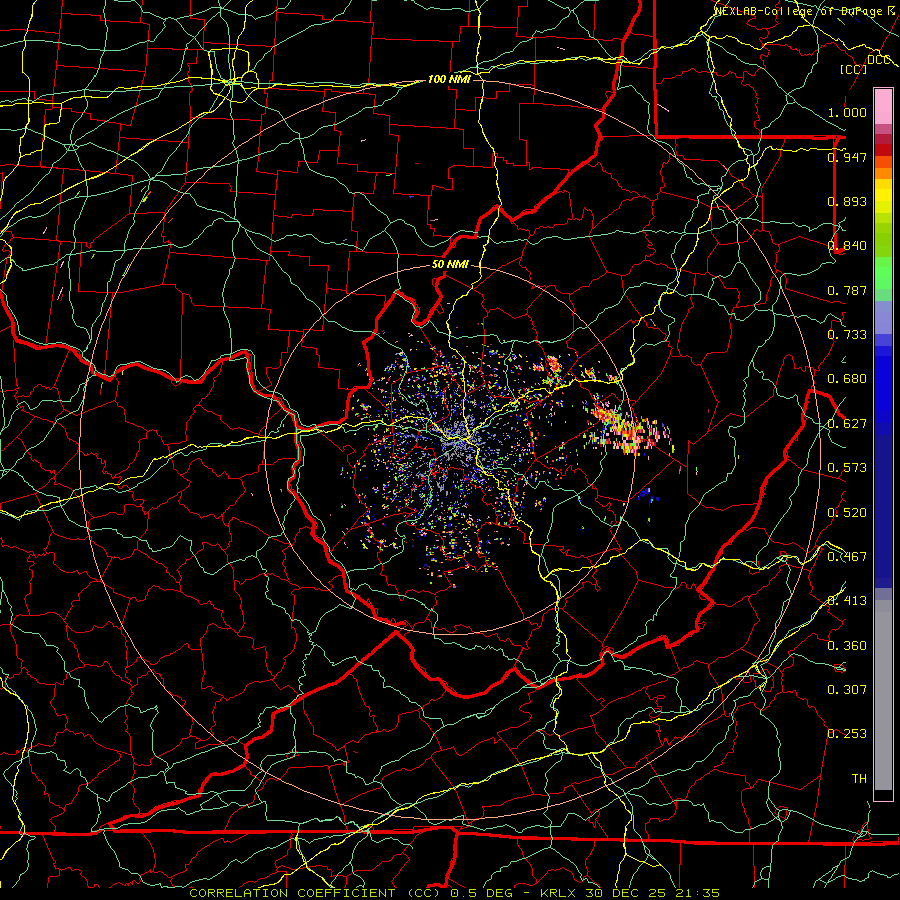Screen dimensions: 900x900
Task: Click the 0.520 scale value
Action: [847, 513]
